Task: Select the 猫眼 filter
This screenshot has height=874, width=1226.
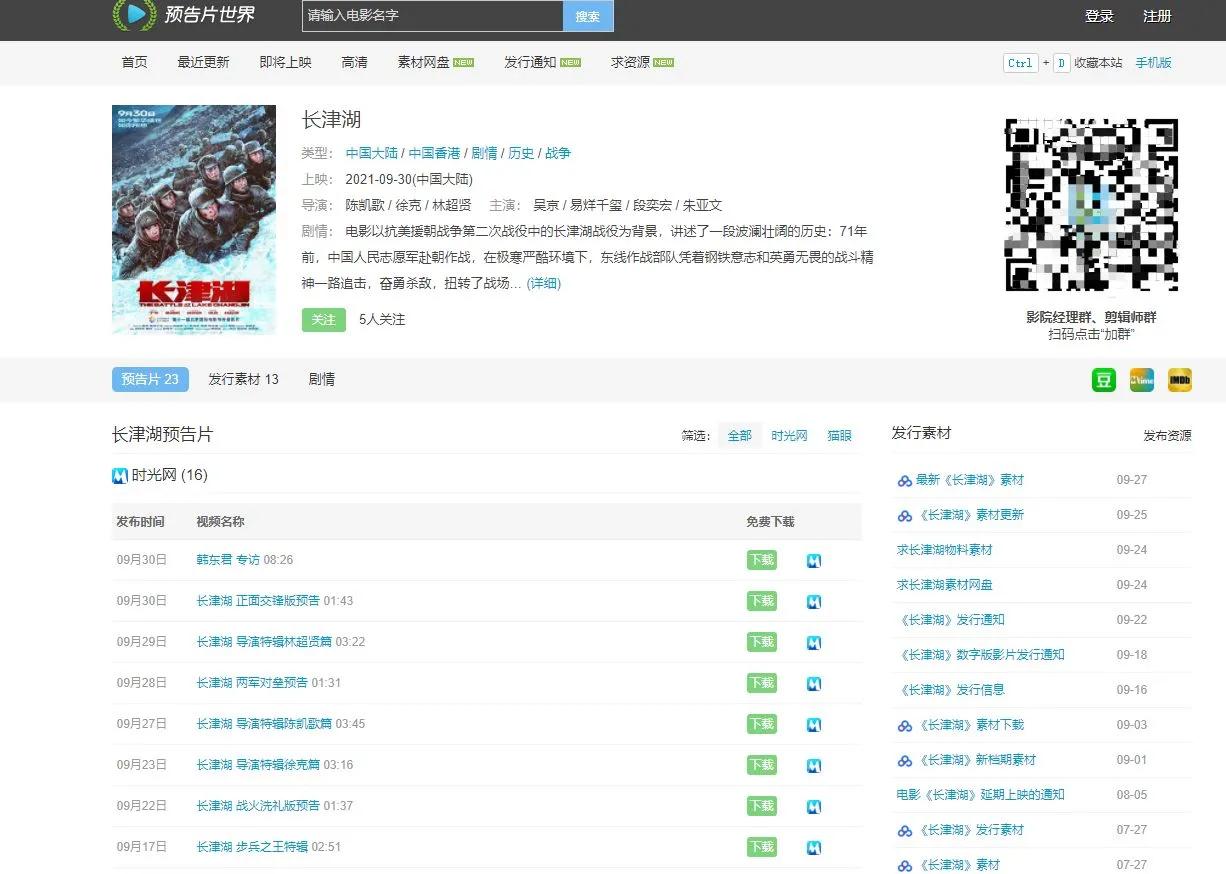Action: pyautogui.click(x=839, y=436)
